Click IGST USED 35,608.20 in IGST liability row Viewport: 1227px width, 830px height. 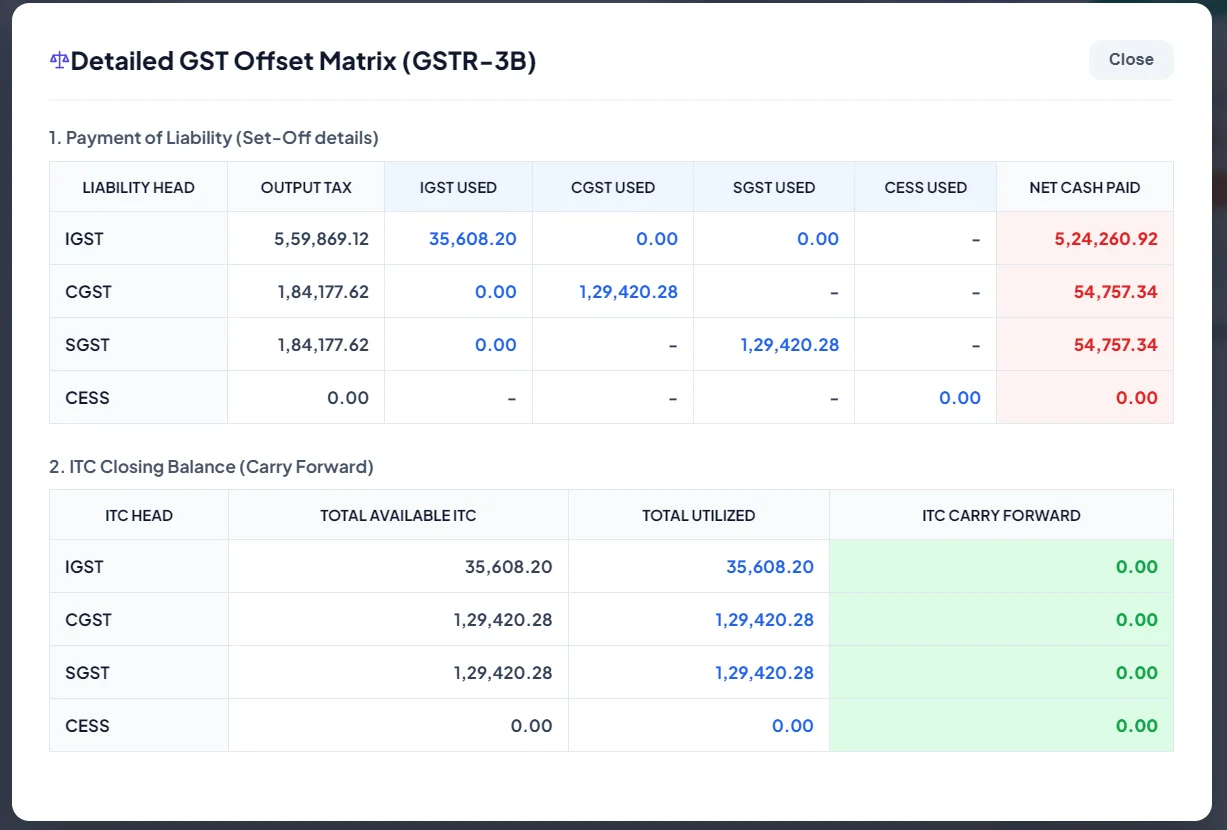[x=473, y=239]
